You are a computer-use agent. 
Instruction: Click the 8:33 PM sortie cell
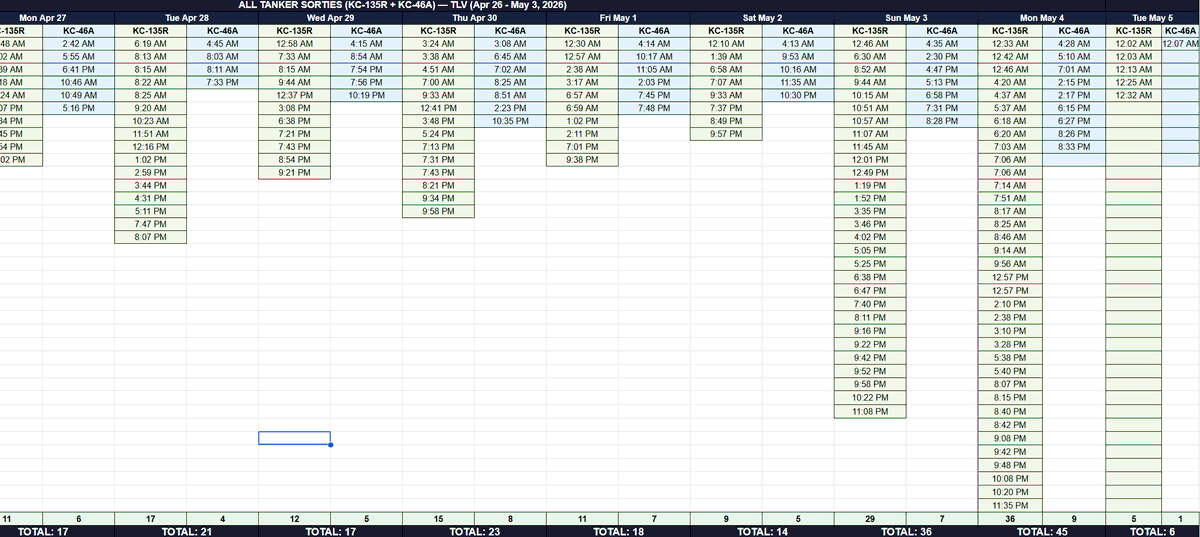[x=1074, y=147]
